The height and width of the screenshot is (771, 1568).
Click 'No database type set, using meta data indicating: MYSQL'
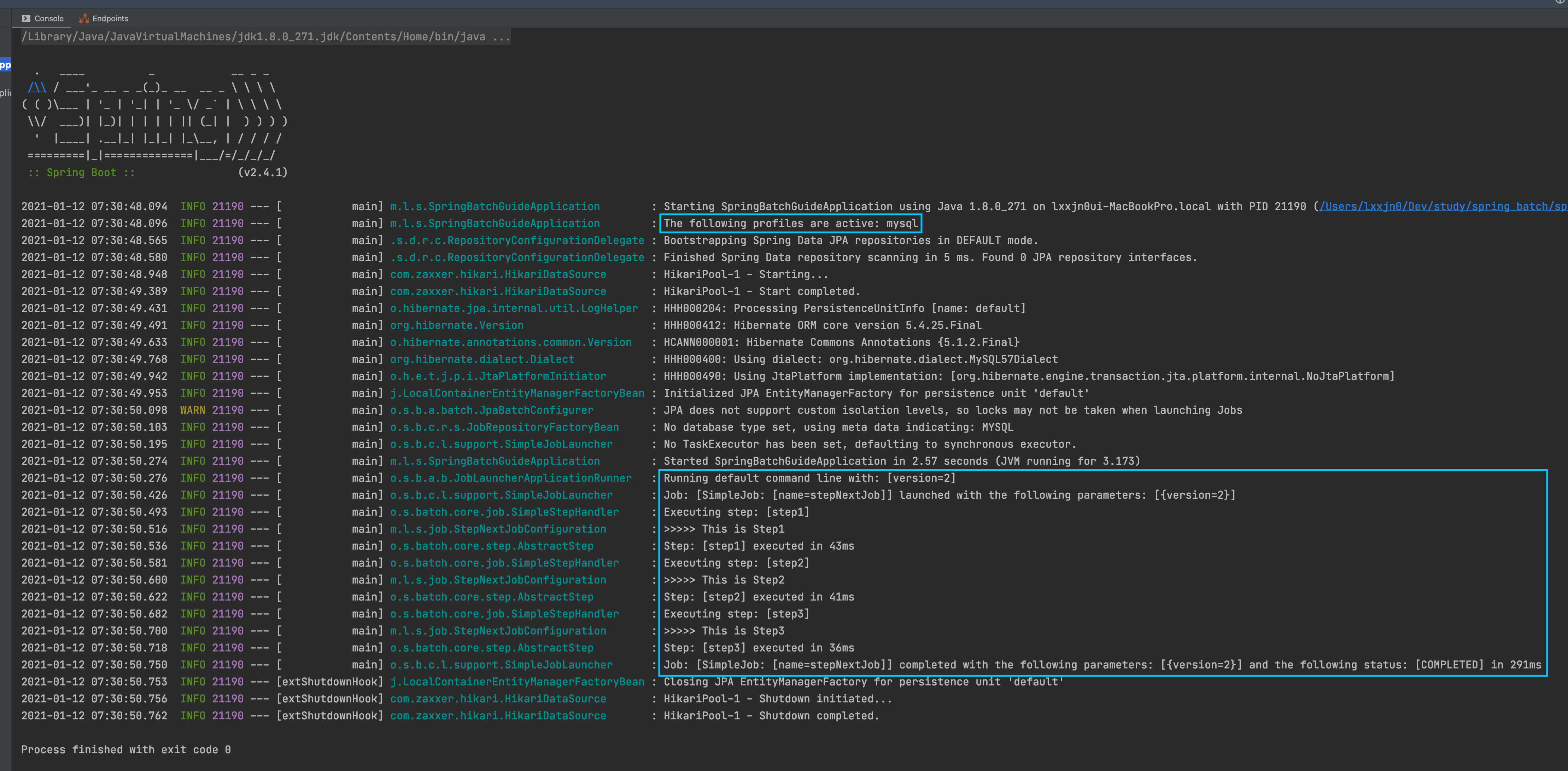(838, 428)
